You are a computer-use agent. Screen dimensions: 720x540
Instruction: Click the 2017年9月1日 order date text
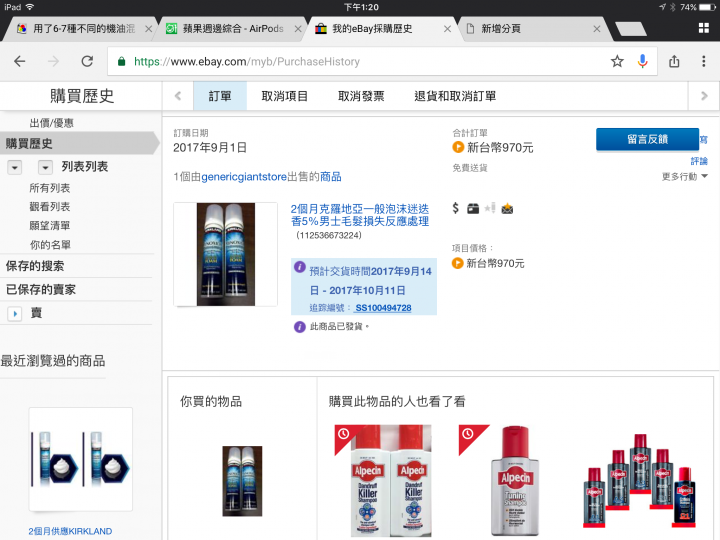[x=210, y=147]
